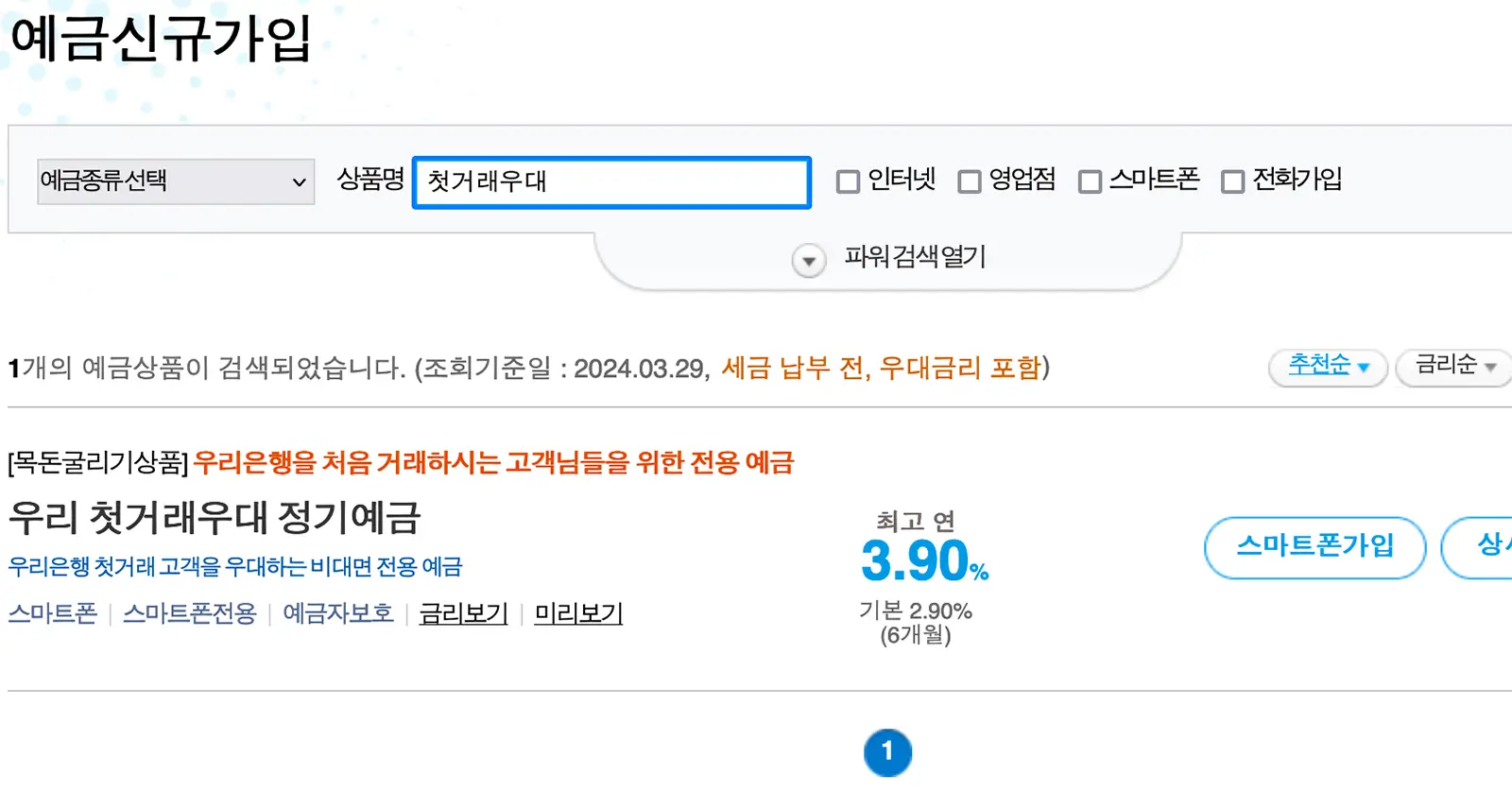Select page 1 in pagination

[x=888, y=752]
